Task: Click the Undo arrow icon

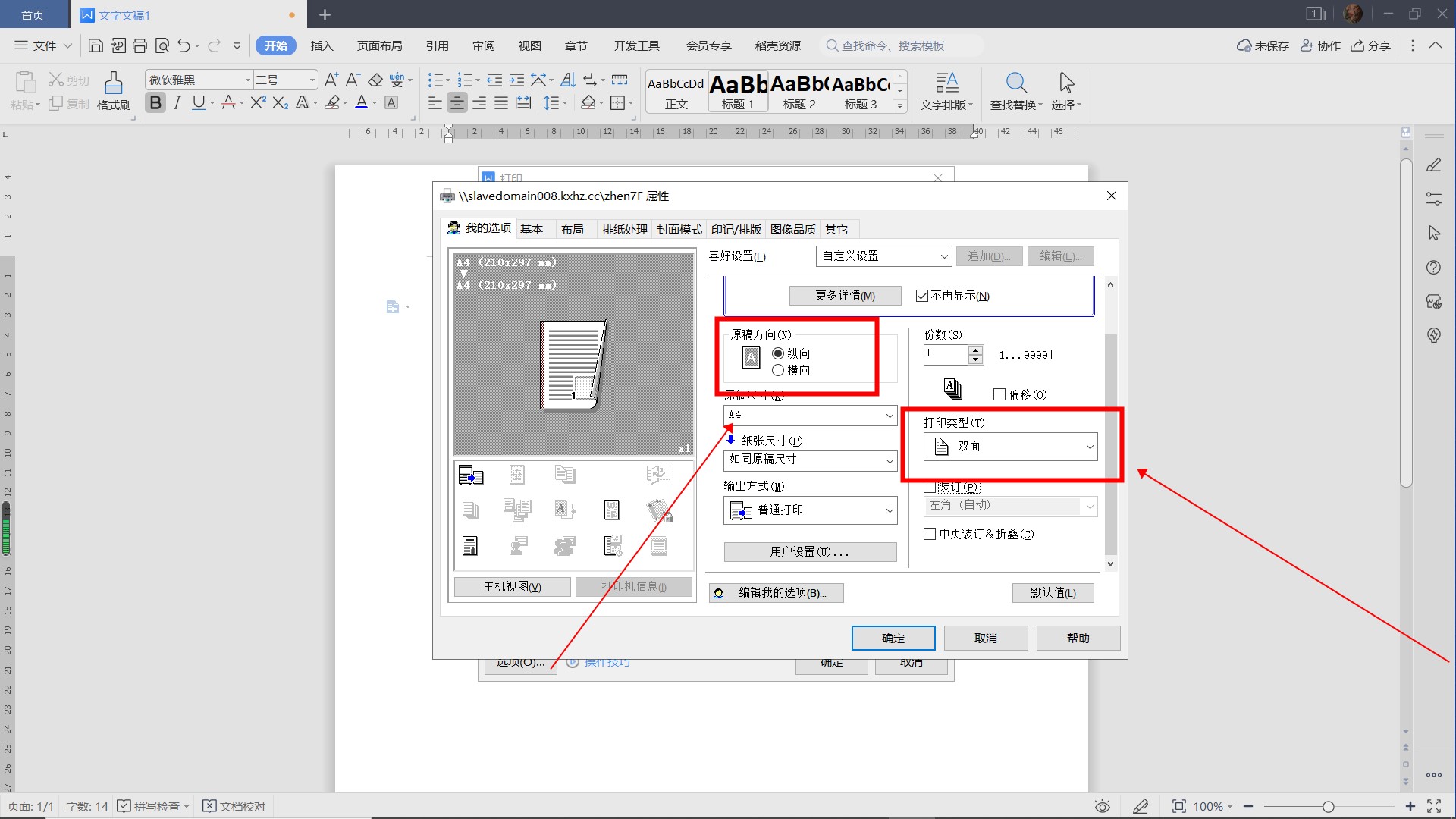Action: 184,45
